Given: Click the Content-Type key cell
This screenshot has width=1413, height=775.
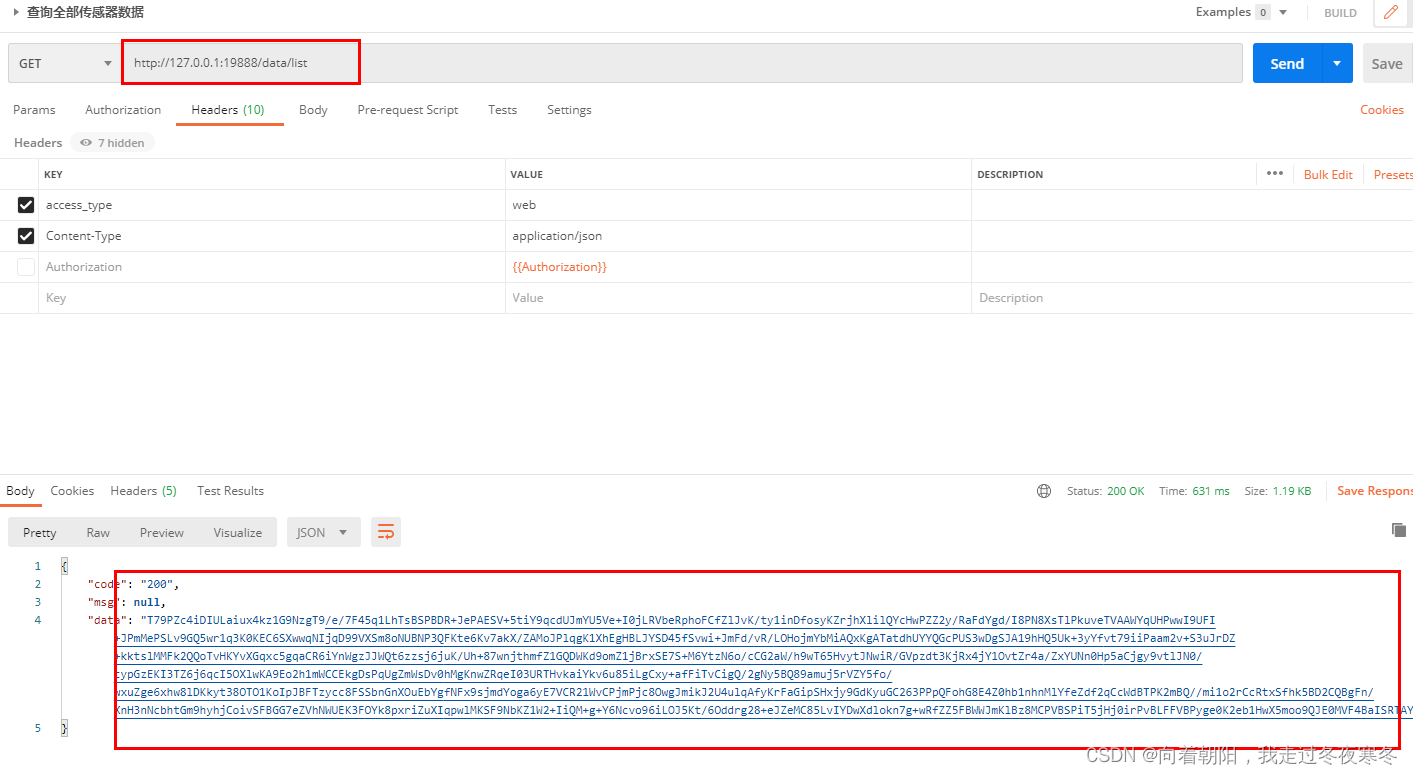Looking at the screenshot, I should tap(272, 236).
